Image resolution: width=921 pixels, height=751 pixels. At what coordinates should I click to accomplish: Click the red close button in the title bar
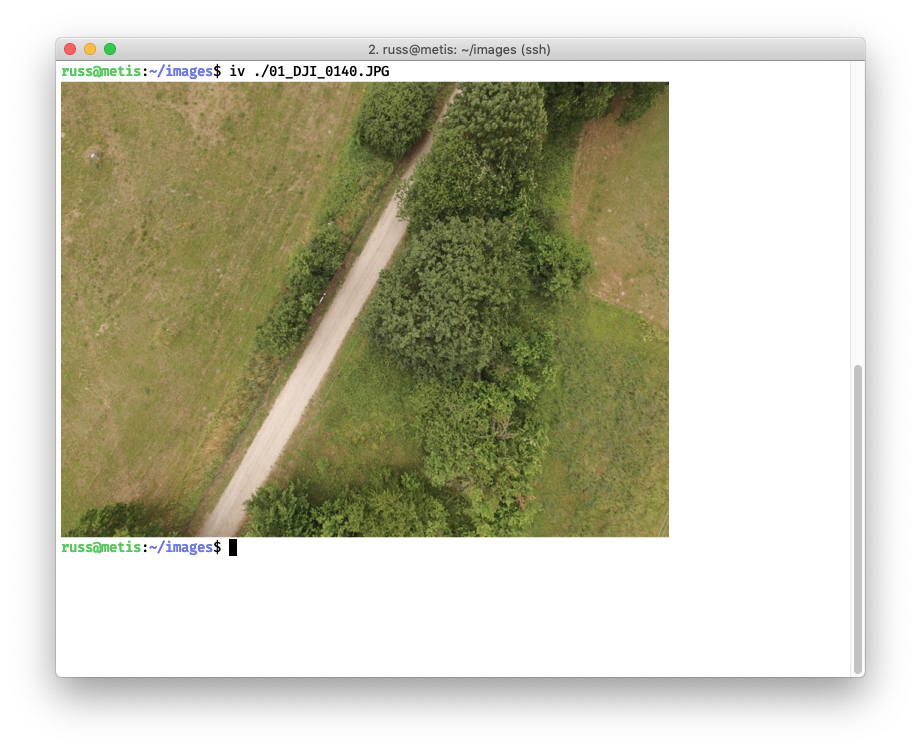click(69, 47)
